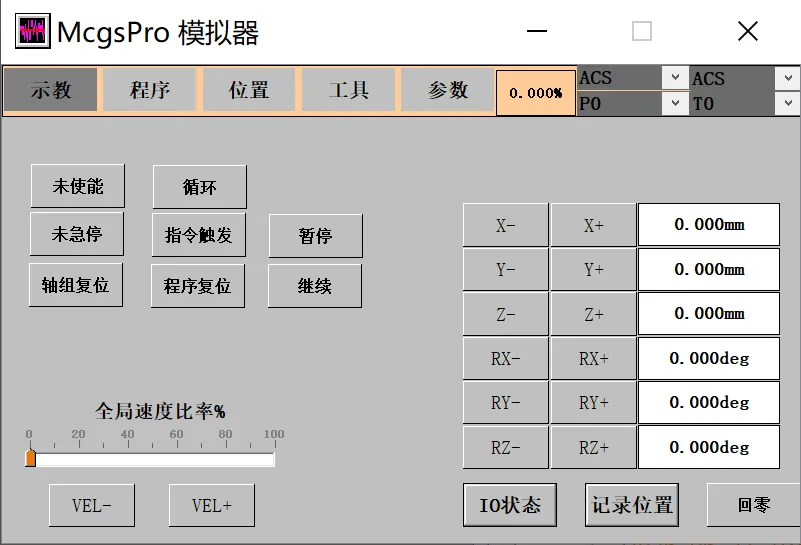Viewport: 801px width, 545px height.
Task: Pause with the 暂停 button
Action: point(316,236)
